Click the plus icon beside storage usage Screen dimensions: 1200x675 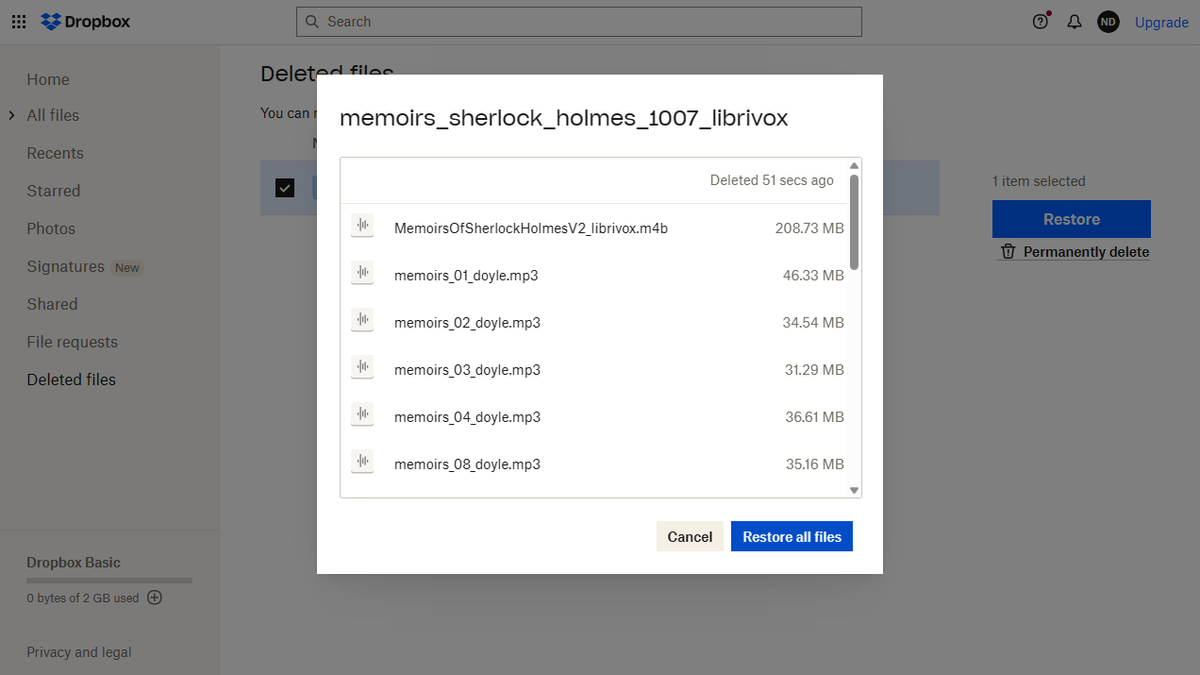click(x=154, y=597)
